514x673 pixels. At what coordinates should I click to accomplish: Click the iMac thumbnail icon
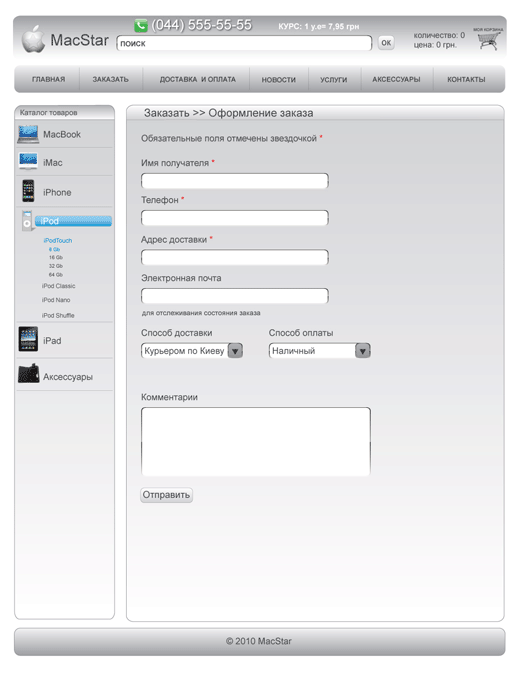coord(28,161)
